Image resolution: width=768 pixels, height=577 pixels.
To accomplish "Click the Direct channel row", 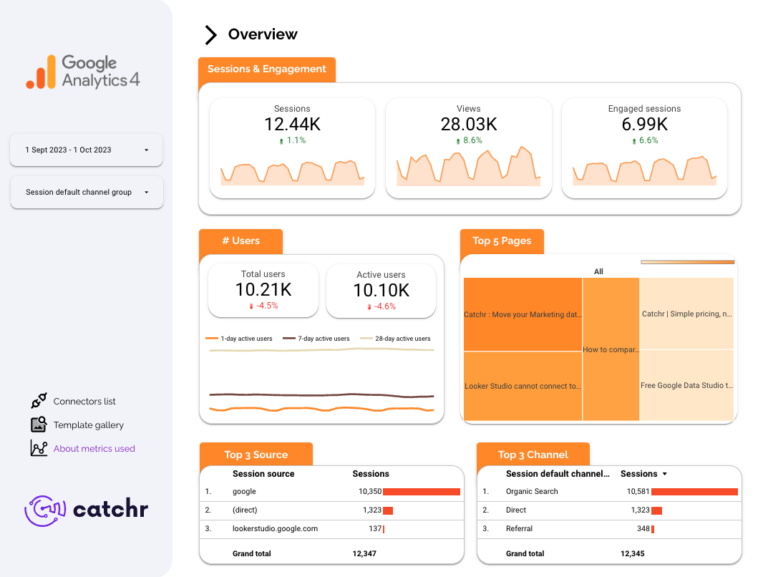I will 609,510.
